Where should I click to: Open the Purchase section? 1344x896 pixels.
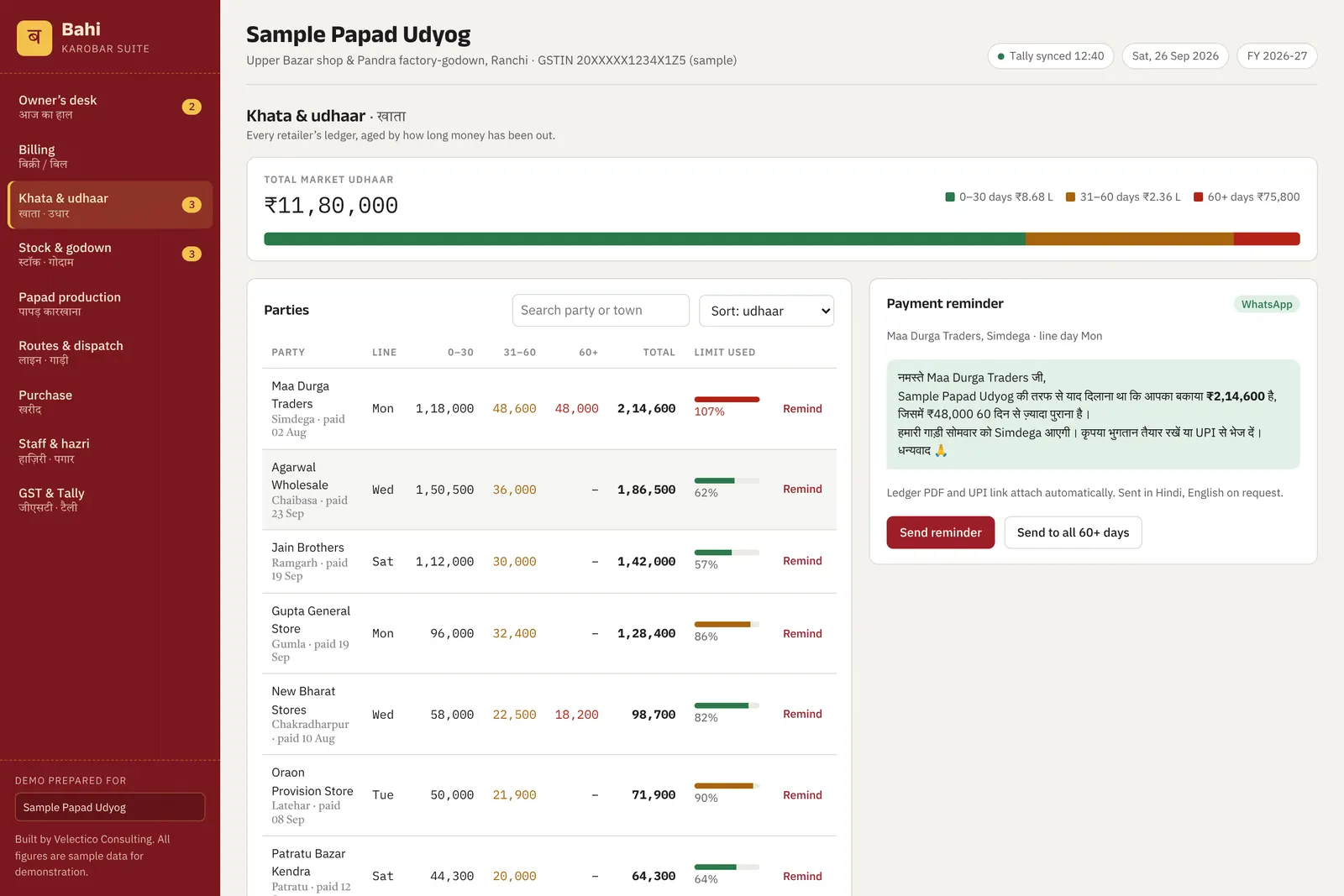point(110,401)
